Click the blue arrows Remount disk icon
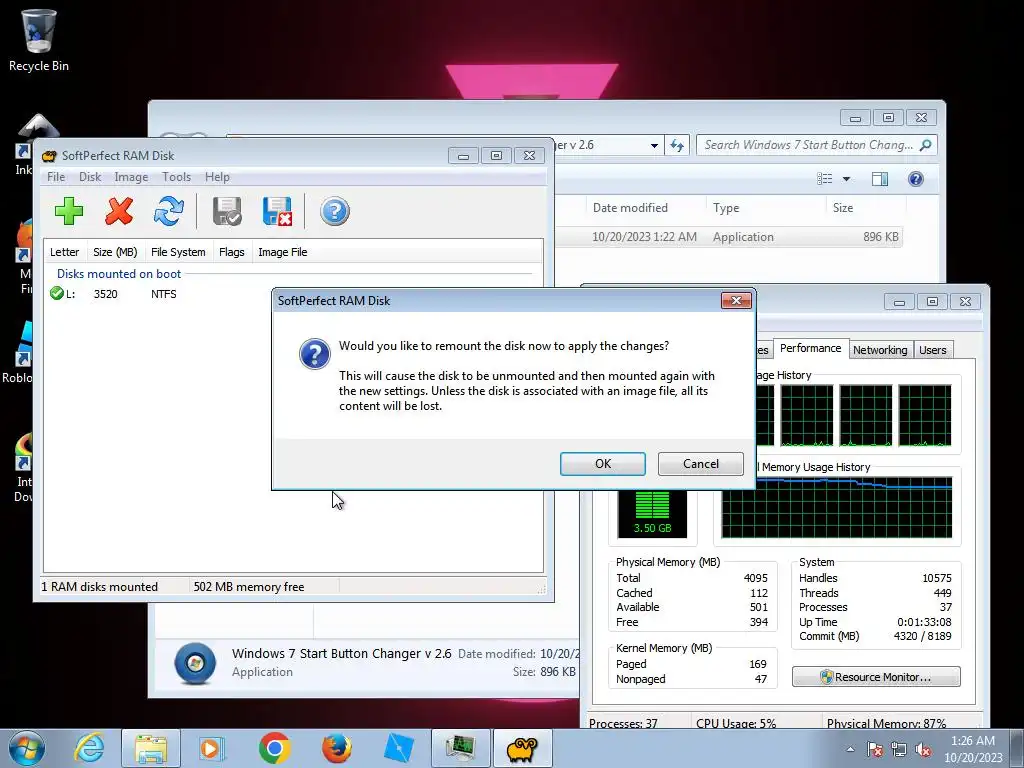This screenshot has height=768, width=1024. [x=168, y=212]
